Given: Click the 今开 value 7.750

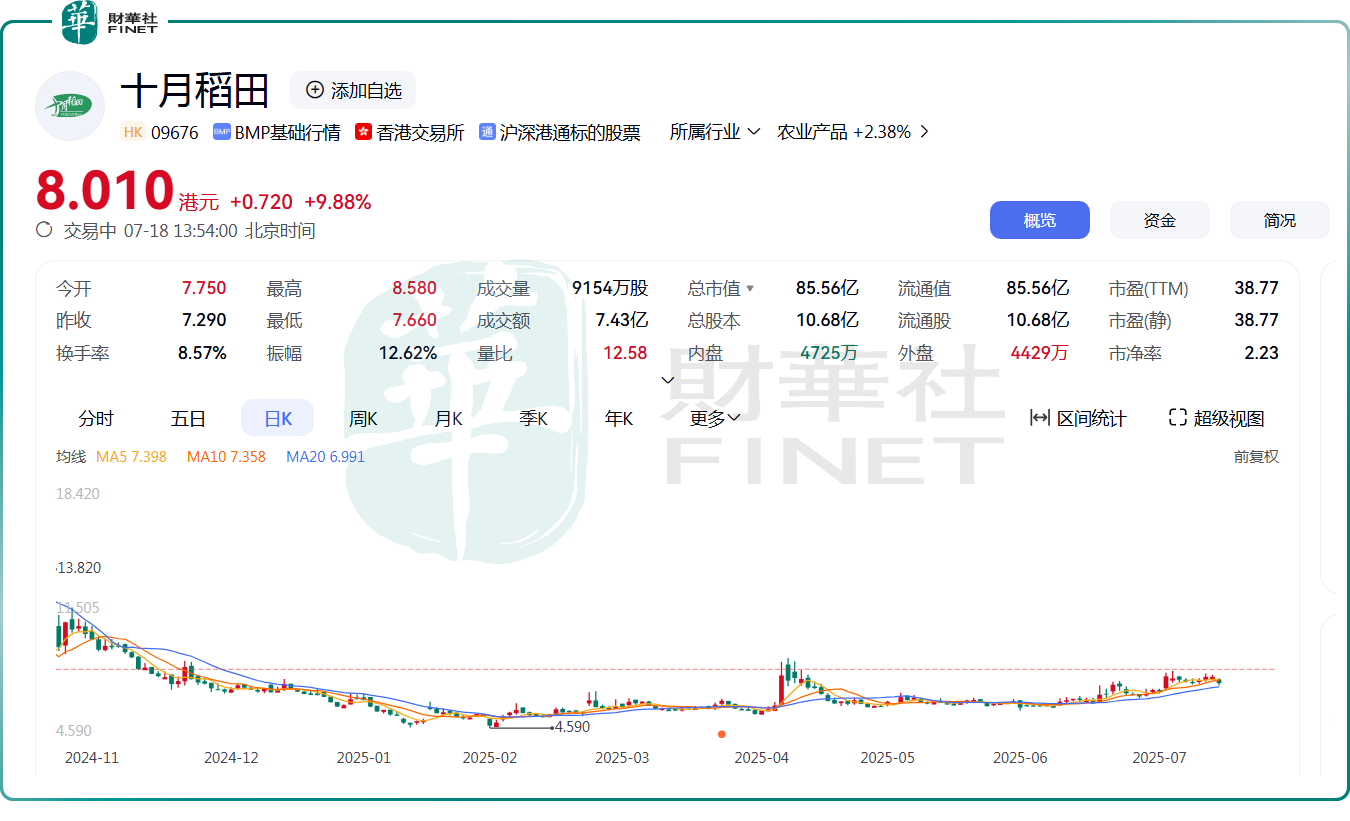Looking at the screenshot, I should [204, 288].
